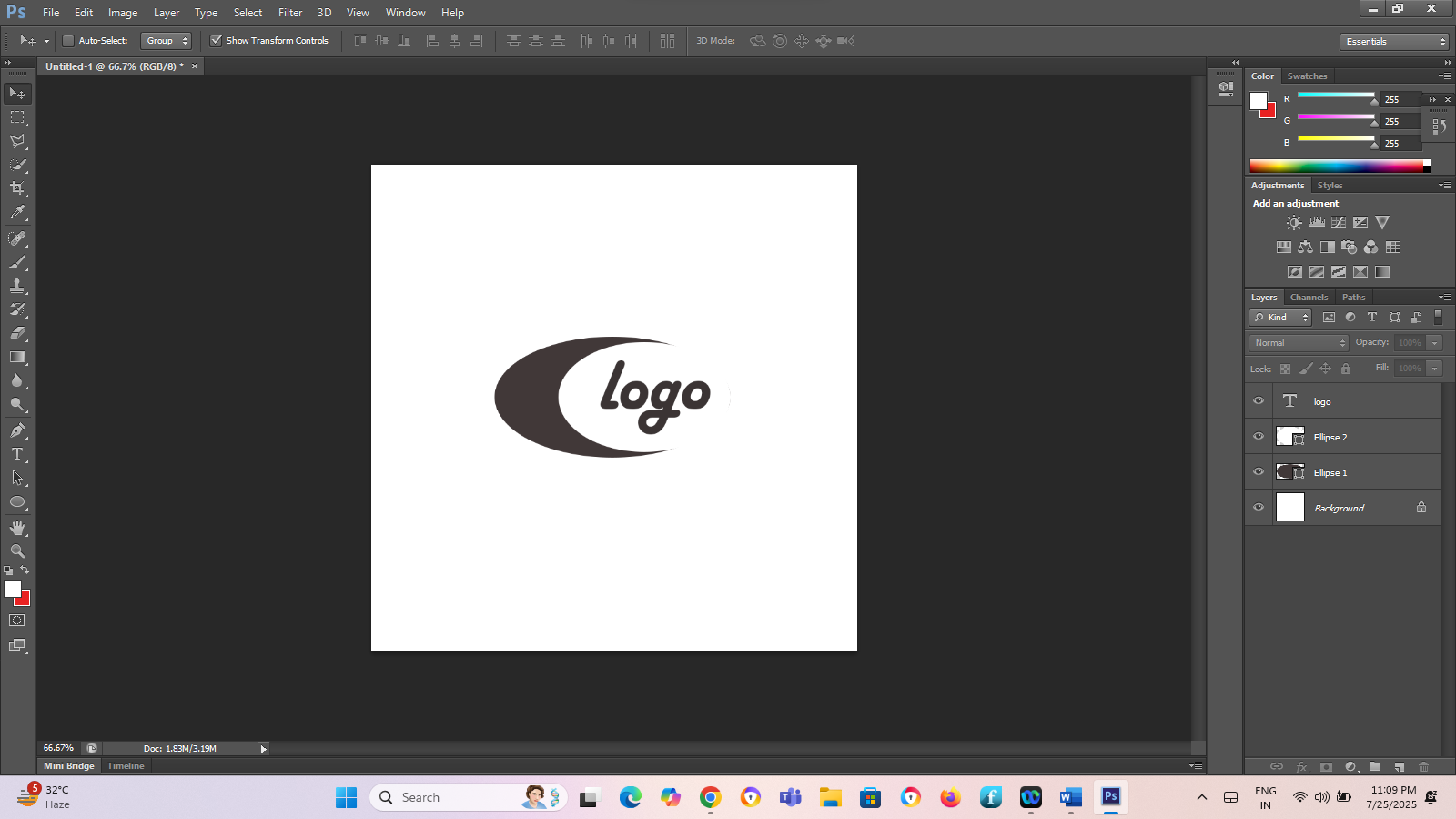The height and width of the screenshot is (819, 1456).
Task: Click the zoom percentage field 66.67%
Action: 59,748
